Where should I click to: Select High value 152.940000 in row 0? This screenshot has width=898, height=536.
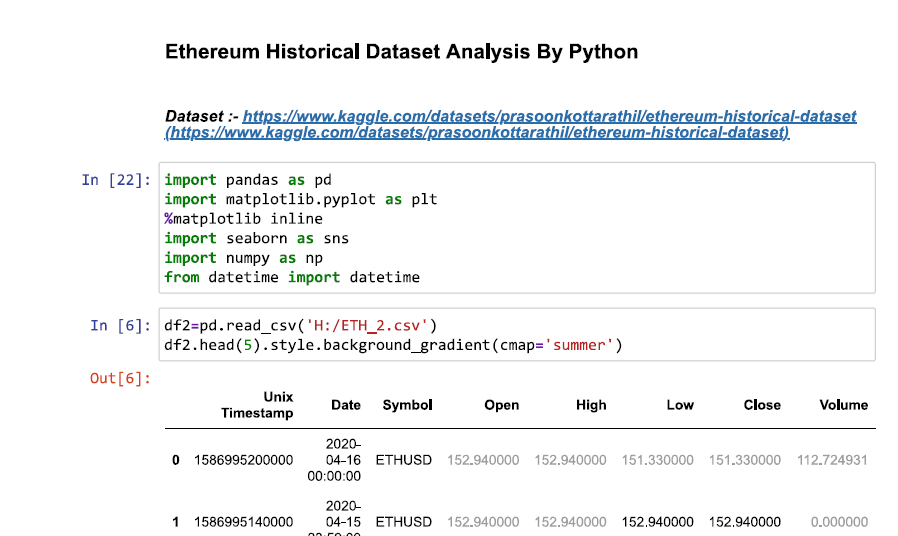pos(570,460)
